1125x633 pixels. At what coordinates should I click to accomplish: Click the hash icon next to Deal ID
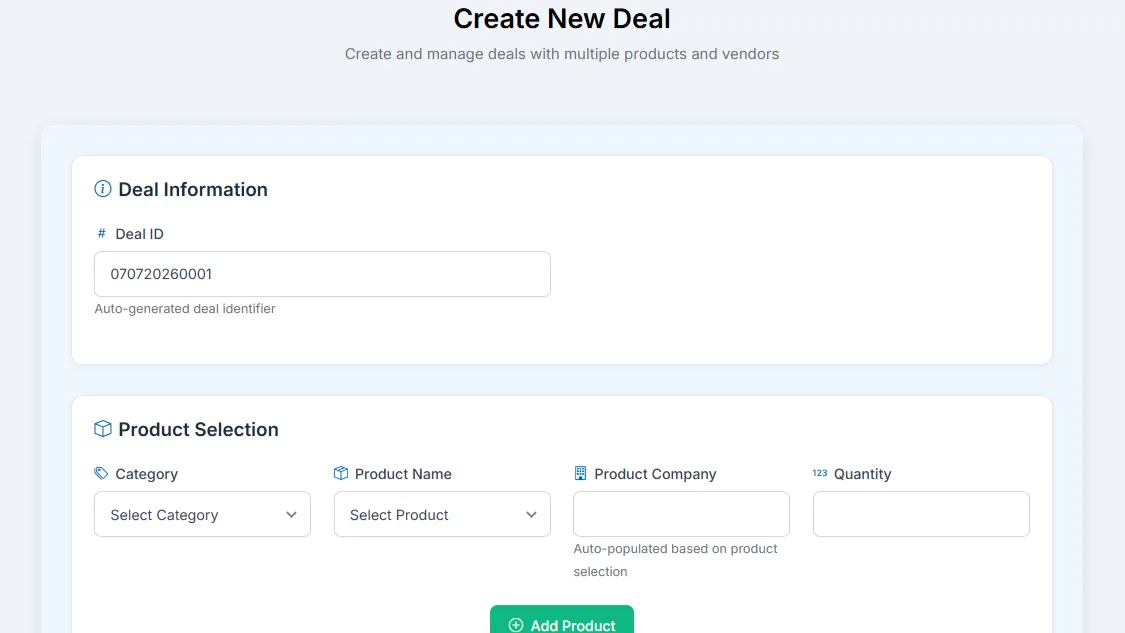(101, 233)
